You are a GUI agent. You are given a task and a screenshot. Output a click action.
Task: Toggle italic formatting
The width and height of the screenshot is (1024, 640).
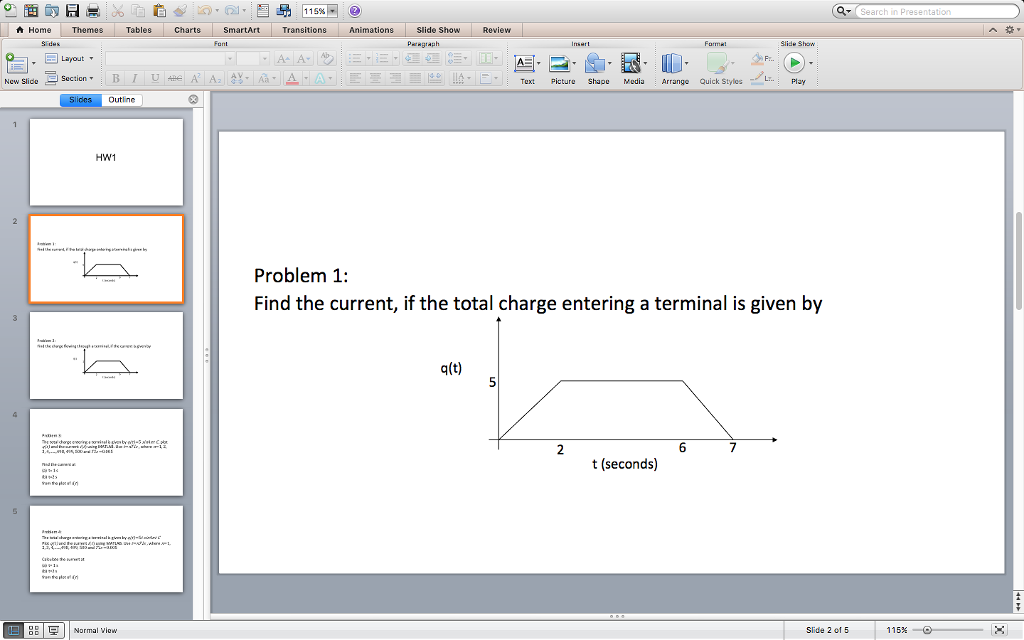[135, 78]
